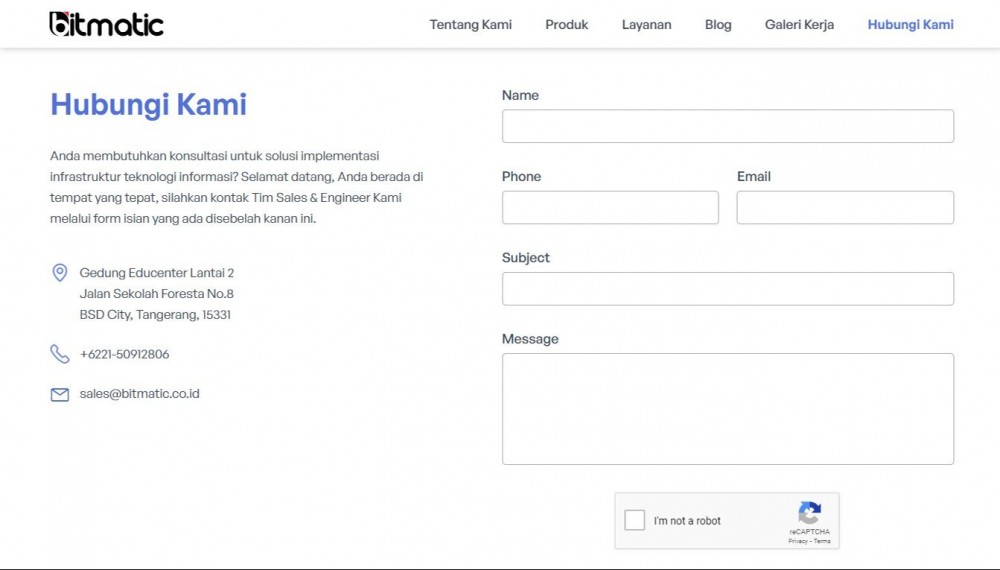This screenshot has width=1000, height=570.
Task: Open the reCAPTCHA Privacy link
Action: click(x=798, y=541)
